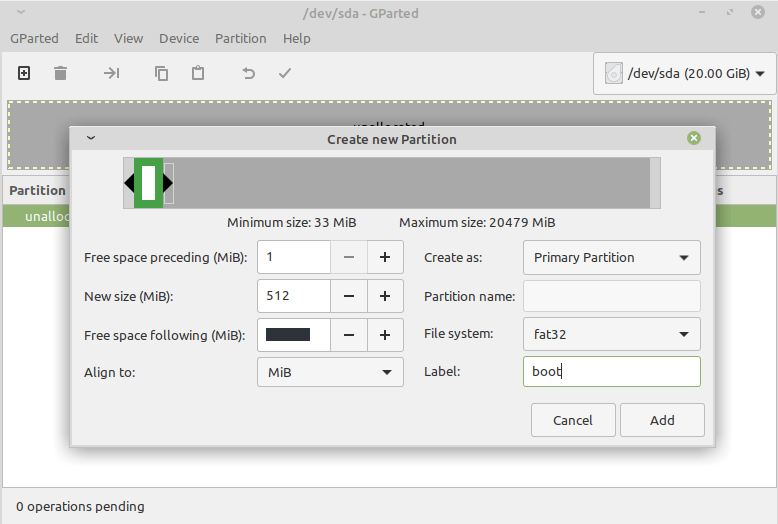This screenshot has width=778, height=524.
Task: Click the Apply all operations checkmark
Action: coord(285,73)
